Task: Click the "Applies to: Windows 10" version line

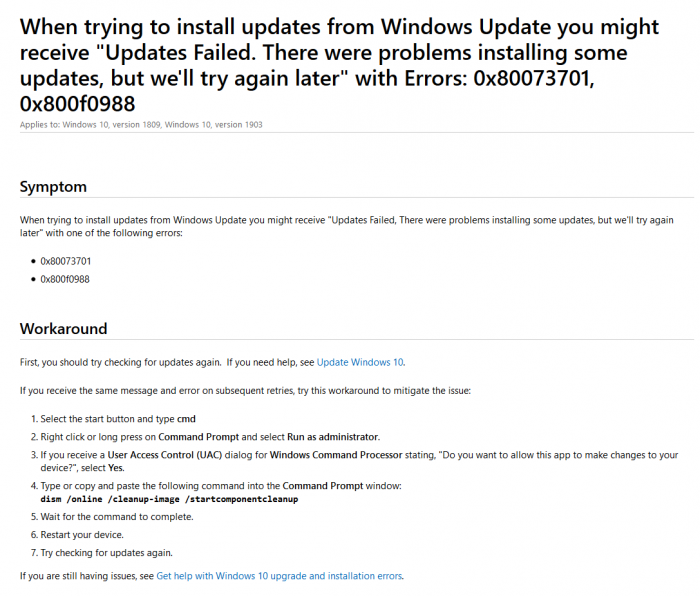Action: [x=140, y=124]
